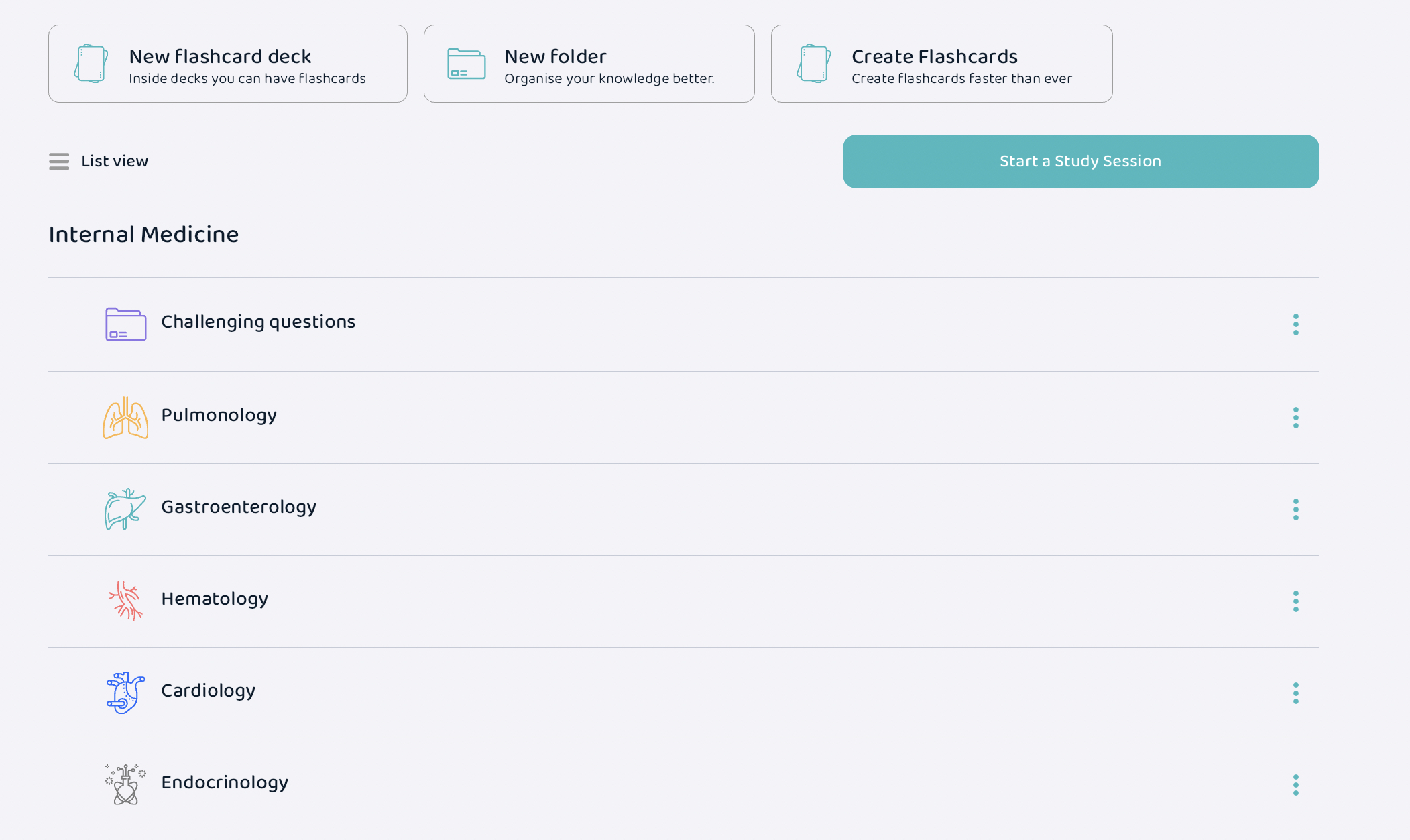This screenshot has height=840, width=1410.
Task: Click the Endocrinology icon
Action: (125, 784)
